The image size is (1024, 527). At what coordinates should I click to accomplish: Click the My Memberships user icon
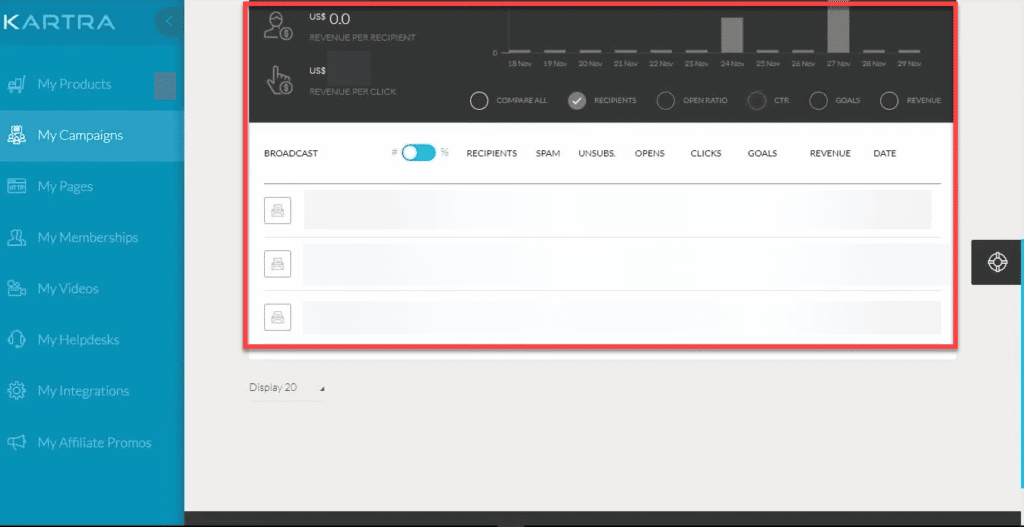coord(16,237)
